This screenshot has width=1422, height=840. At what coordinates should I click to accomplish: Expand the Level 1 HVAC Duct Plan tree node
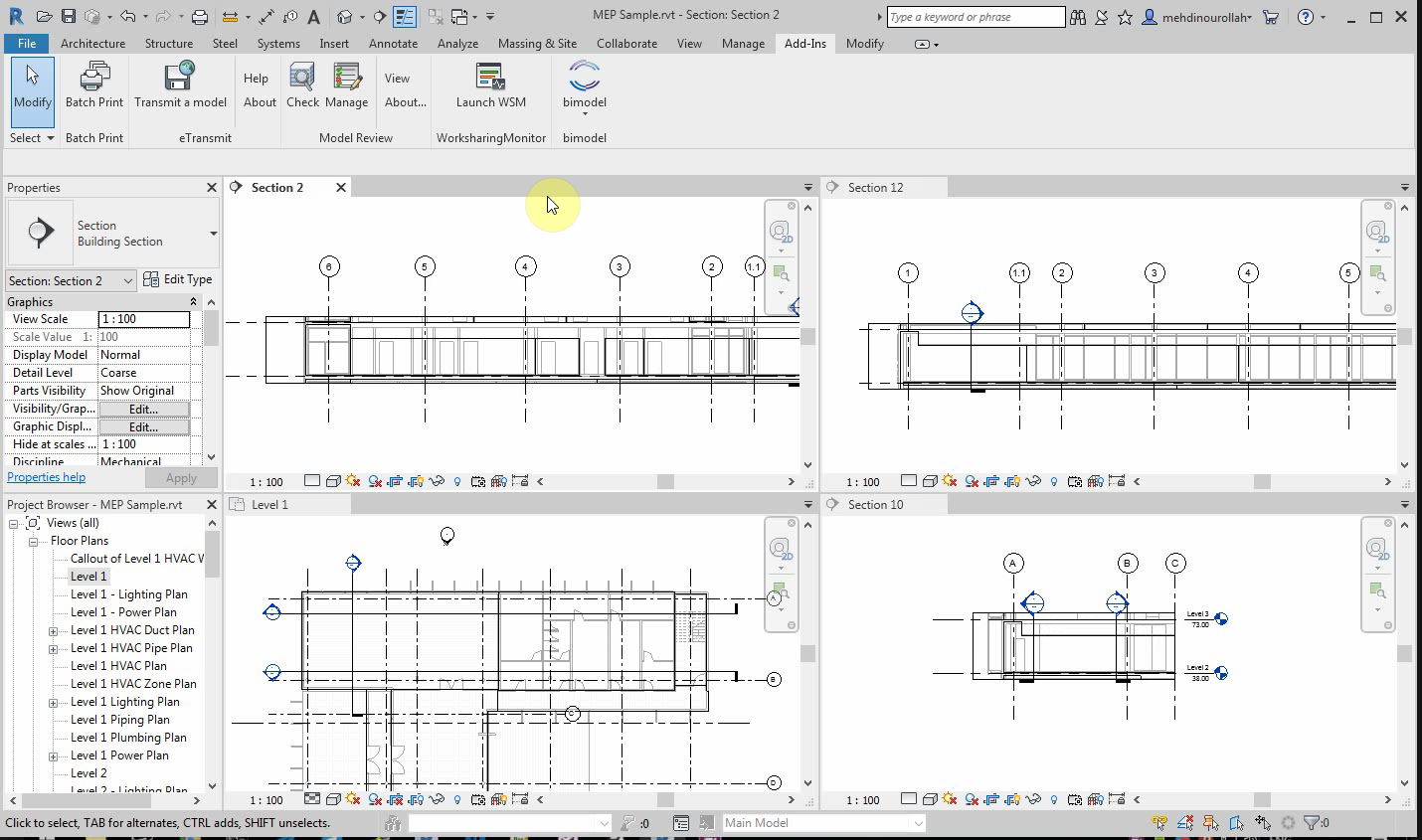coord(53,629)
